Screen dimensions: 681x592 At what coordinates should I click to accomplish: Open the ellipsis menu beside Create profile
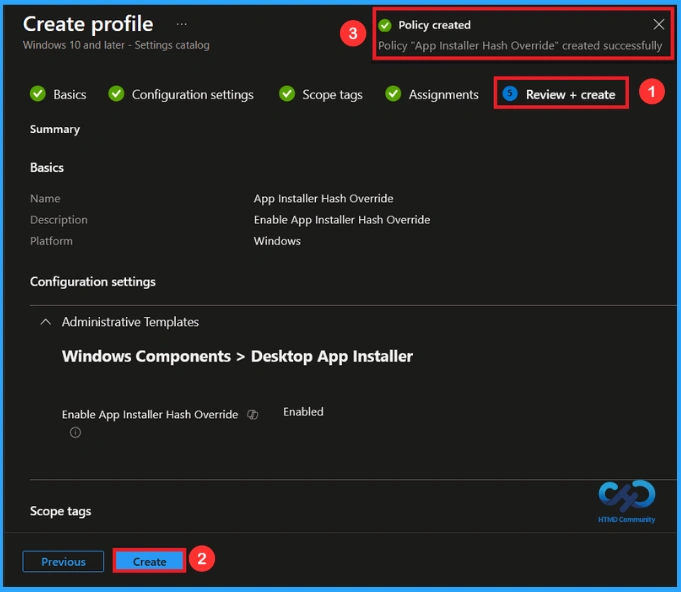(182, 24)
